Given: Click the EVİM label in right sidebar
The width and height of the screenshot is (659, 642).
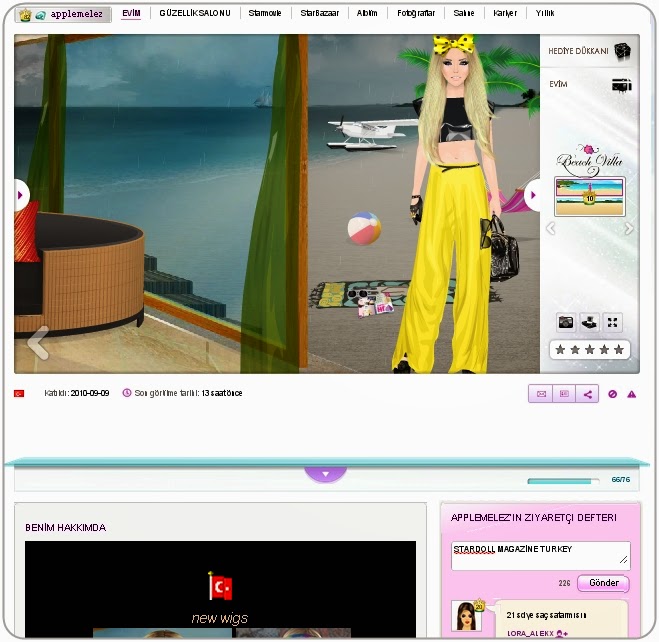Looking at the screenshot, I should tap(558, 84).
